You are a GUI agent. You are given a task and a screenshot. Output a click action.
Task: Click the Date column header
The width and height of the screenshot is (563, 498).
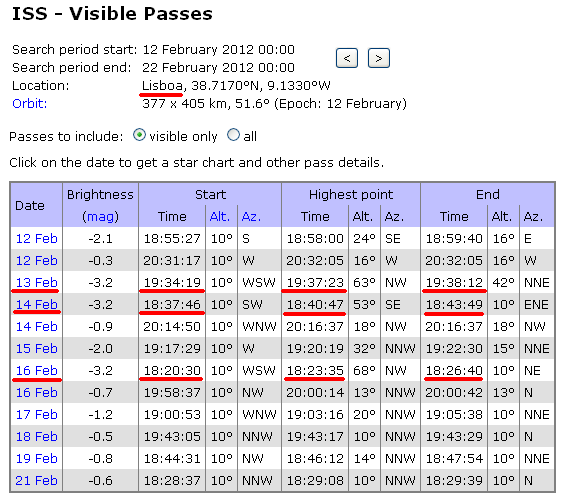click(x=30, y=206)
